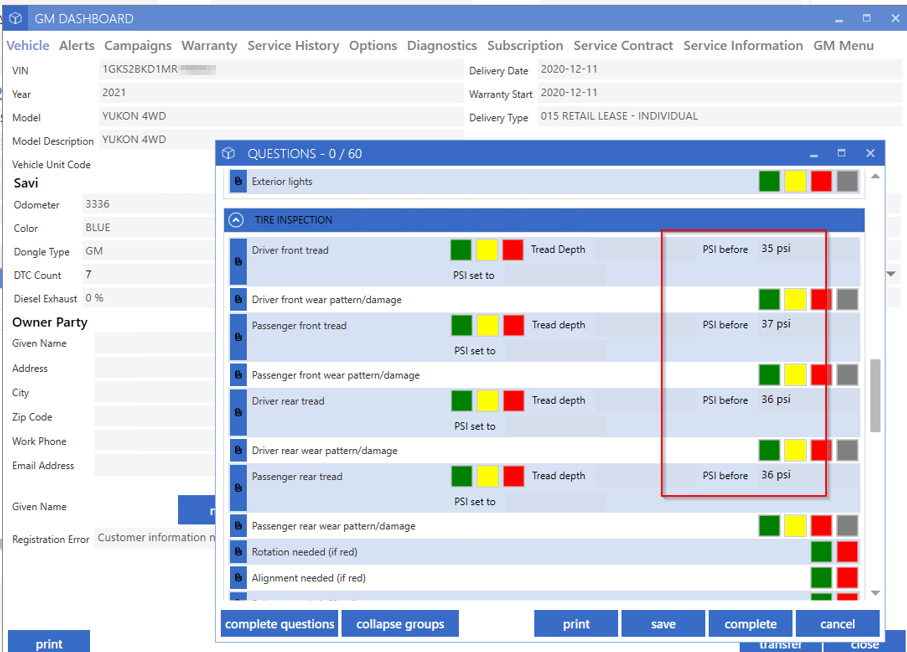The image size is (907, 652).
Task: Click the Questions list scrollbar thumb
Action: click(875, 396)
